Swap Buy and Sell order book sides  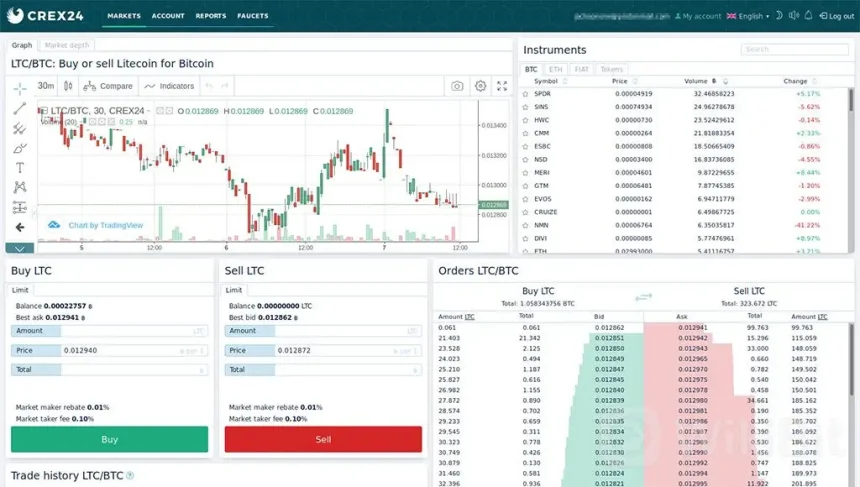[x=644, y=296]
